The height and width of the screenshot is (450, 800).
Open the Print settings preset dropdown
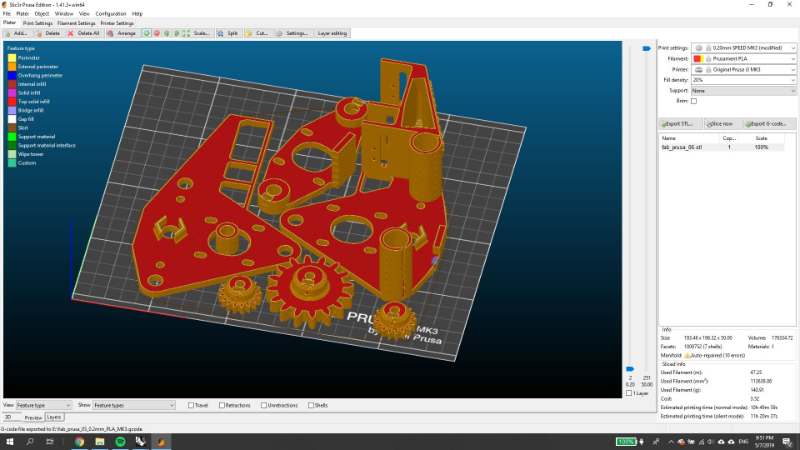coord(743,48)
